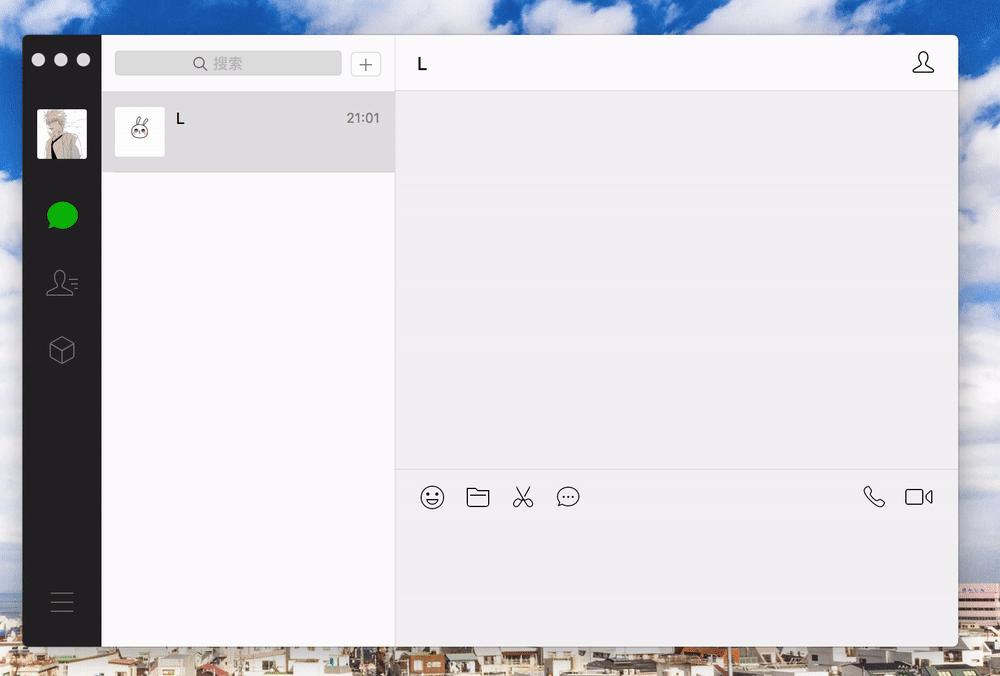Click the window minimize dot
The height and width of the screenshot is (676, 1000).
pos(61,59)
